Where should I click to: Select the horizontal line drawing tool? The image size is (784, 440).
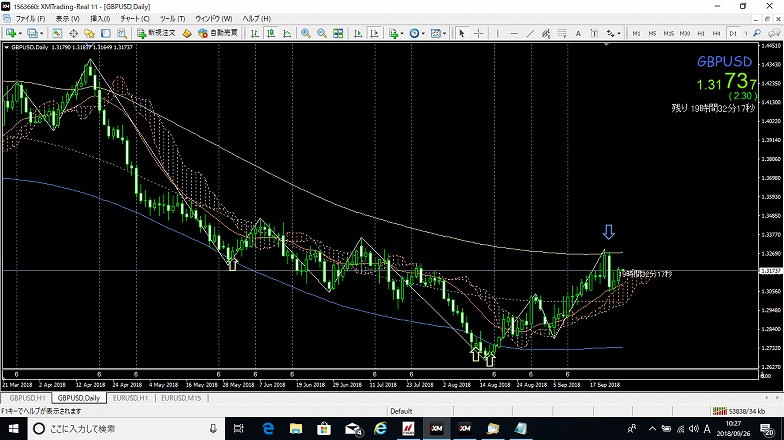(511, 33)
